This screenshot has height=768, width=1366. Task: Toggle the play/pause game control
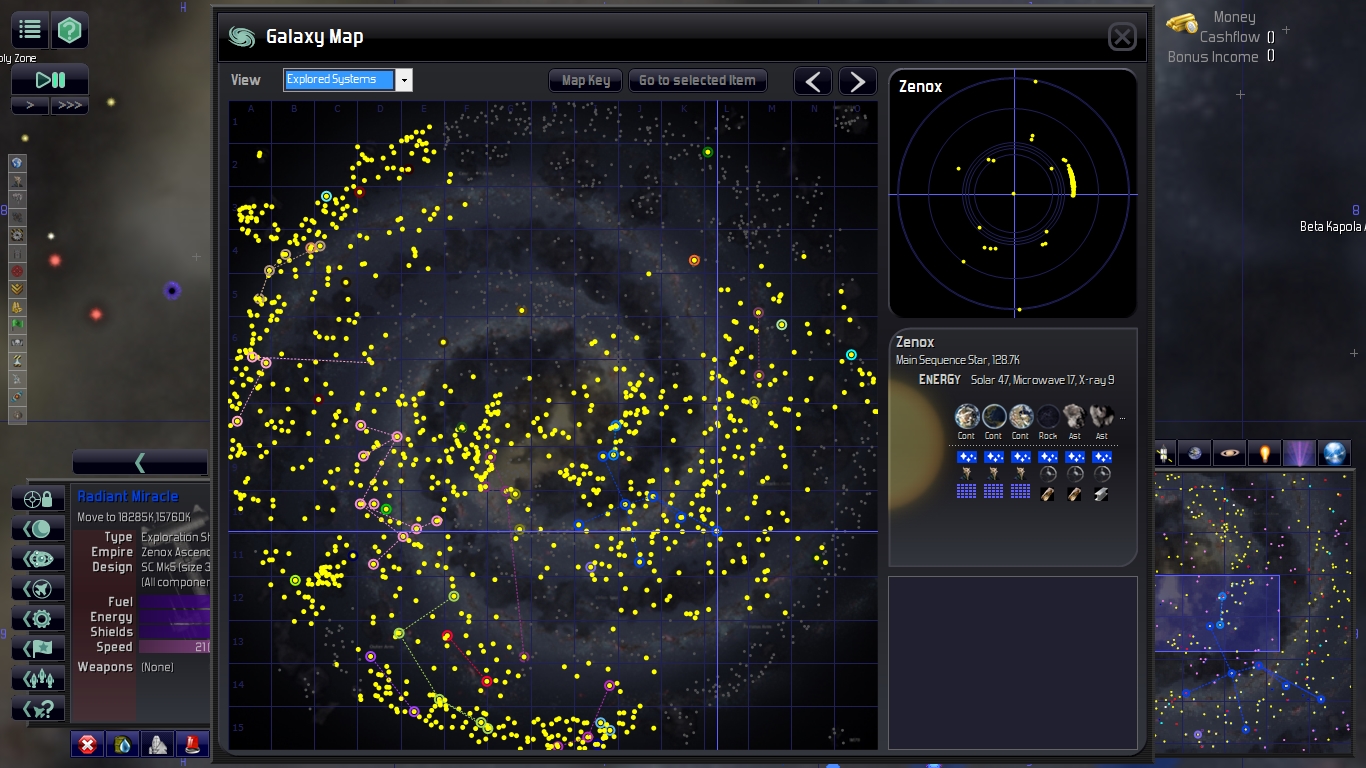pyautogui.click(x=50, y=80)
